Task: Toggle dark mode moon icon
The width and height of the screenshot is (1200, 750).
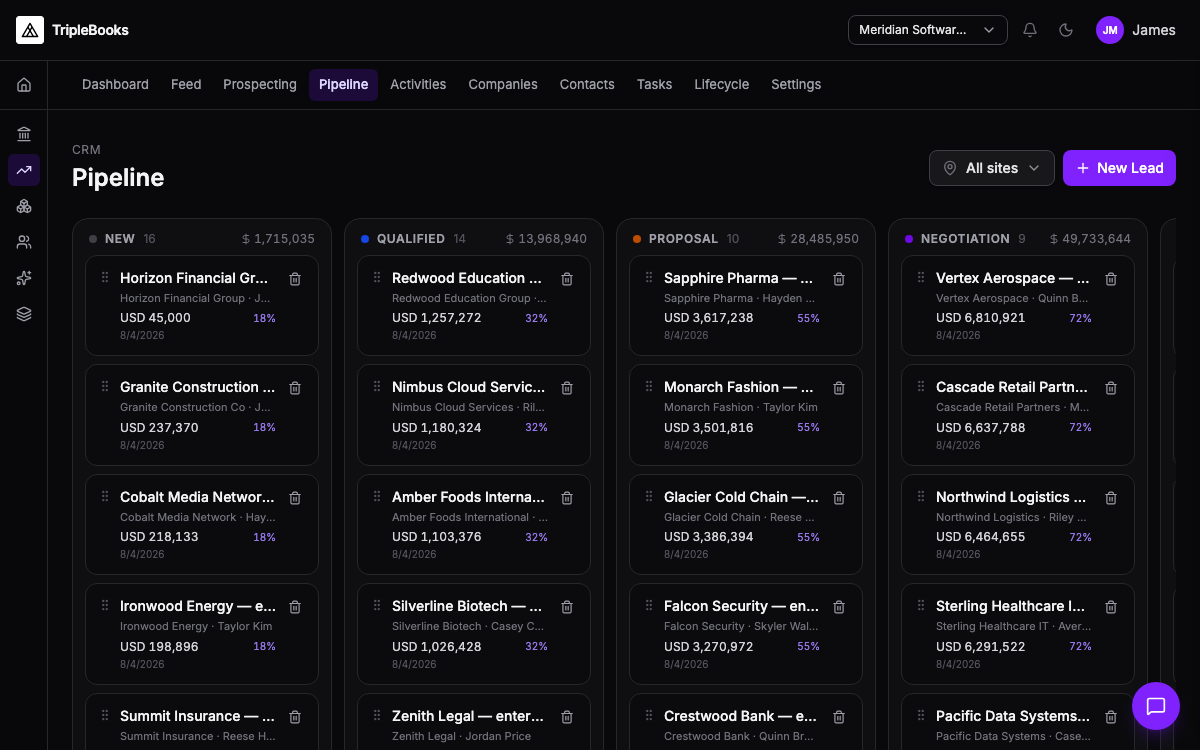Action: [1066, 30]
